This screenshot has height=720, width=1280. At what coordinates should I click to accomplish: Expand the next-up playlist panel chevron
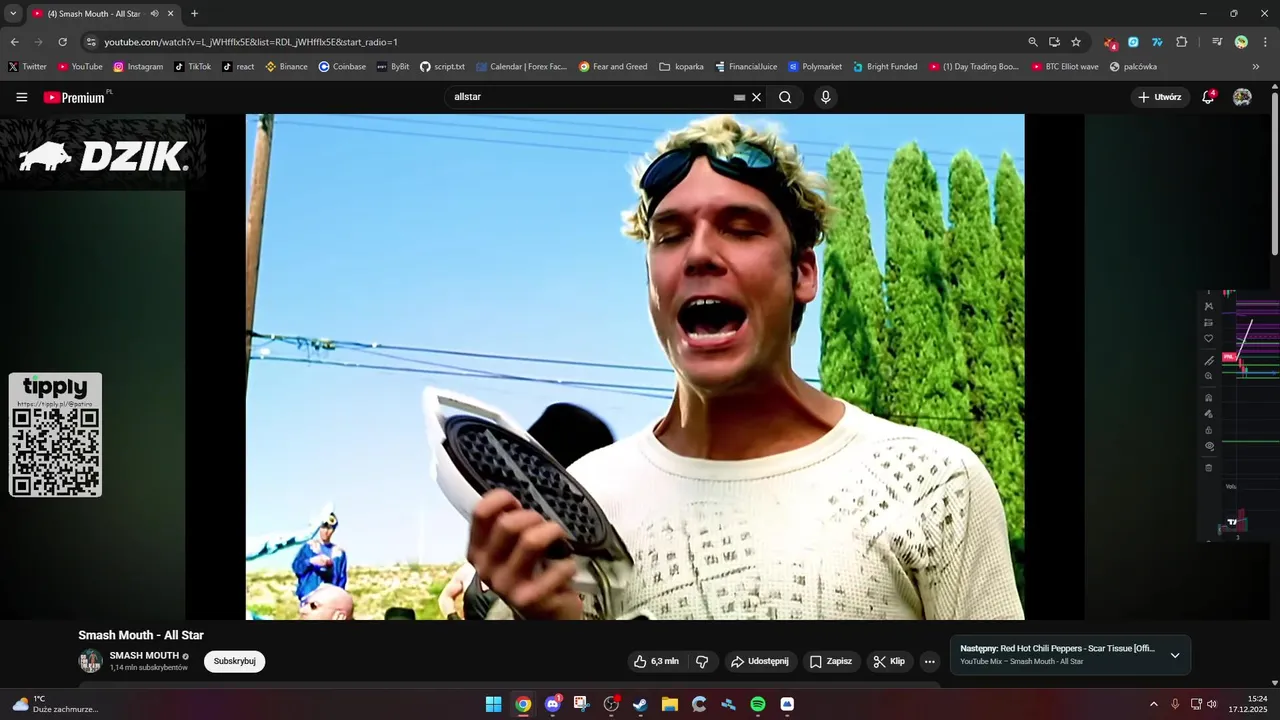(1175, 655)
